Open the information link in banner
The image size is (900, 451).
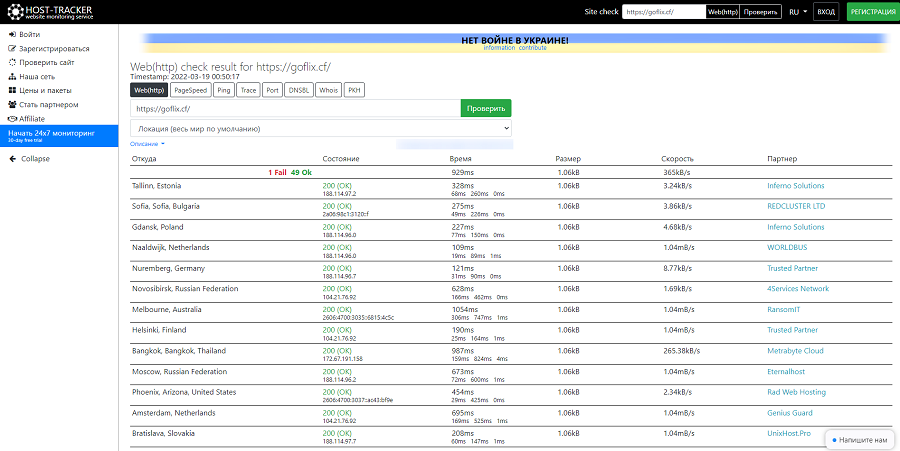[x=499, y=48]
